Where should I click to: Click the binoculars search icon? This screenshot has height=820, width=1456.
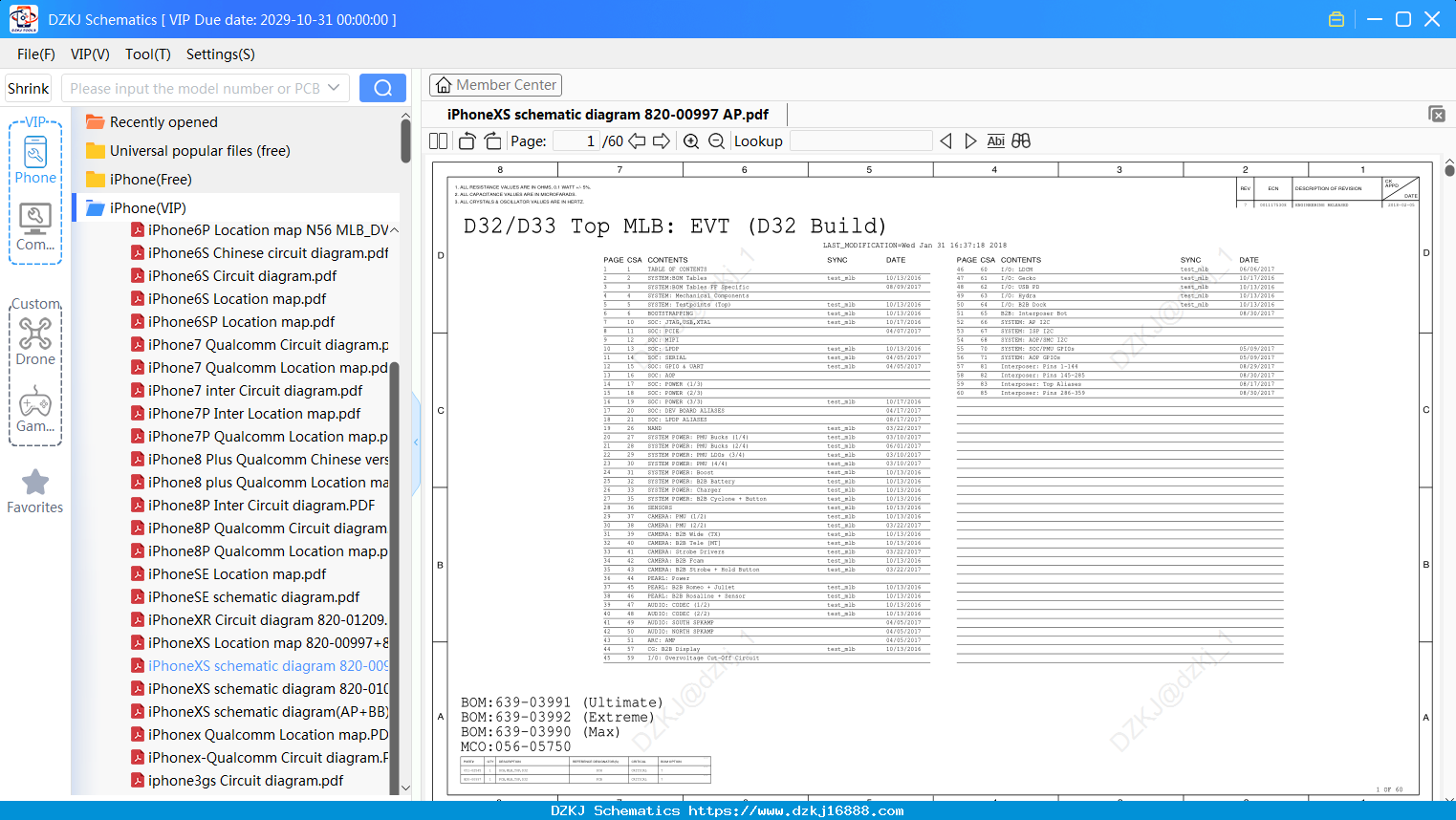[x=1021, y=140]
